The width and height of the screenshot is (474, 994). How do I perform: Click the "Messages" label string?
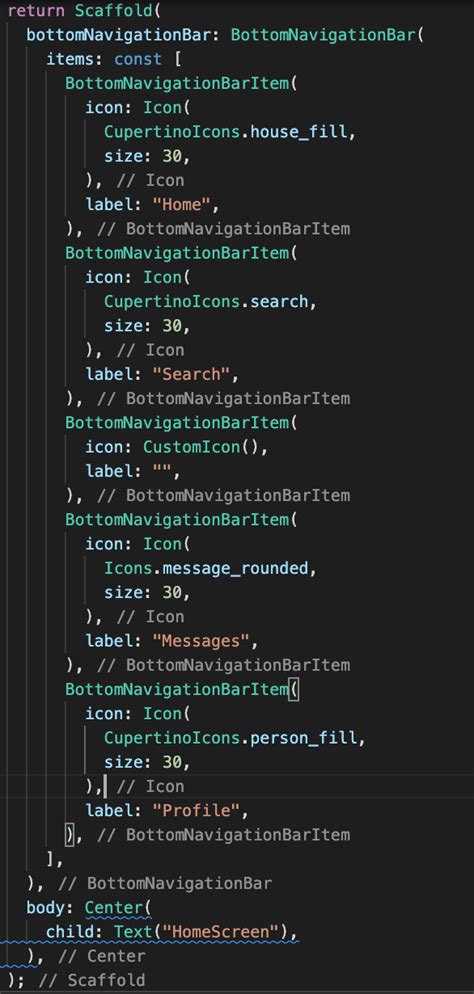pyautogui.click(x=201, y=641)
